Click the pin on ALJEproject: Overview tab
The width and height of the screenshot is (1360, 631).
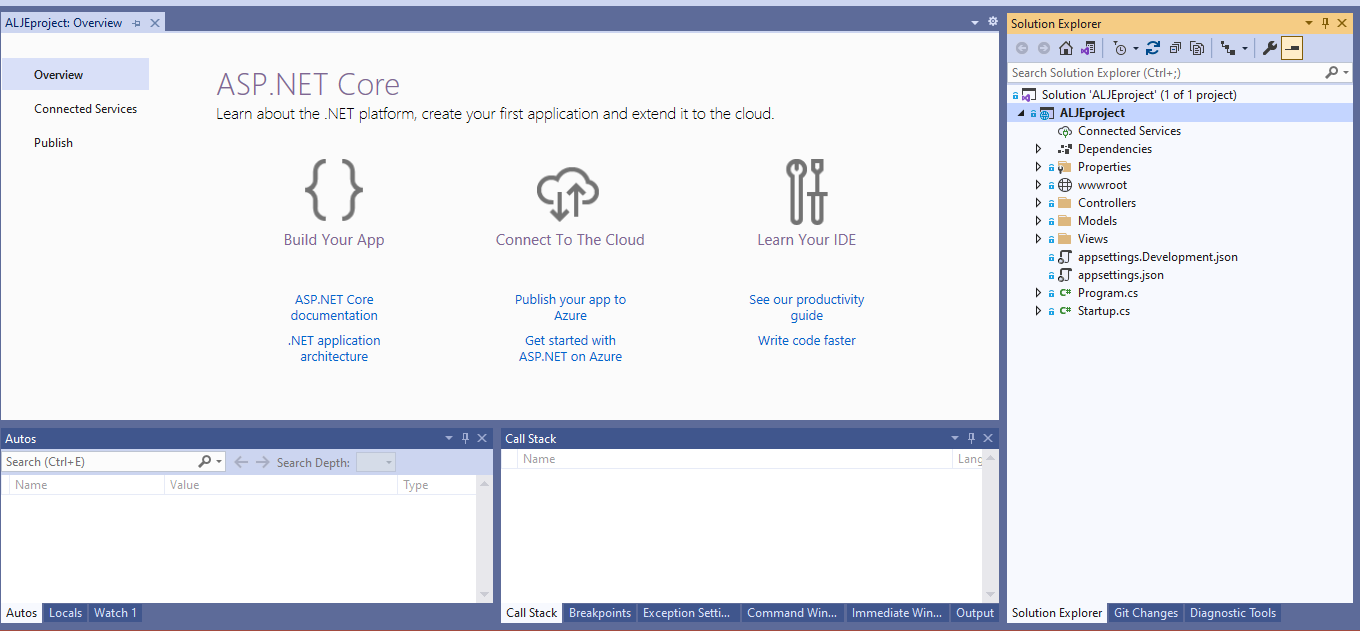(x=136, y=23)
